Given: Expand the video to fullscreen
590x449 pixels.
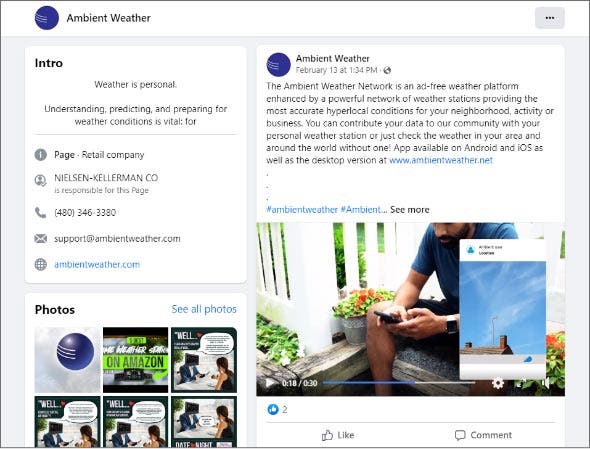Looking at the screenshot, I should tap(521, 383).
